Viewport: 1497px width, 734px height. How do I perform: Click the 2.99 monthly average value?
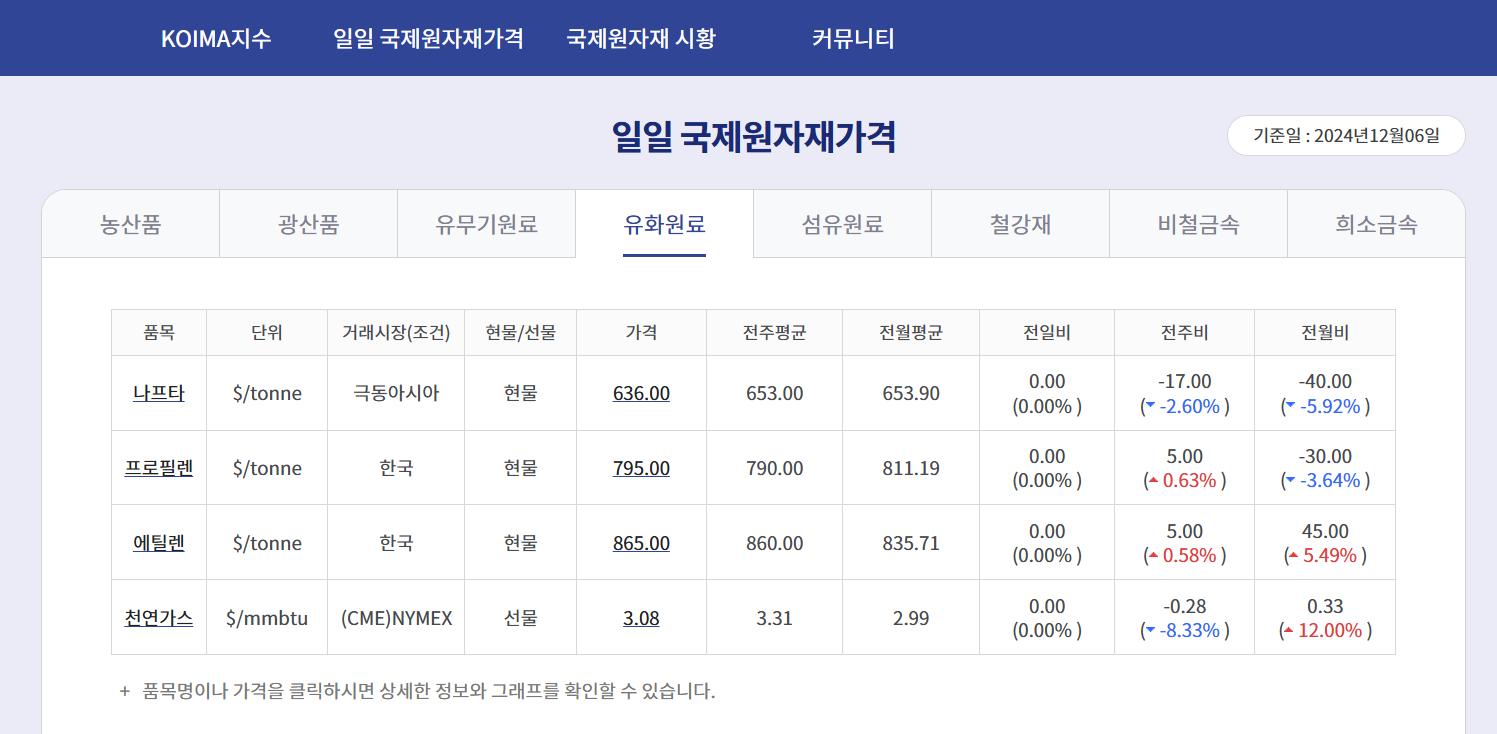click(x=911, y=618)
